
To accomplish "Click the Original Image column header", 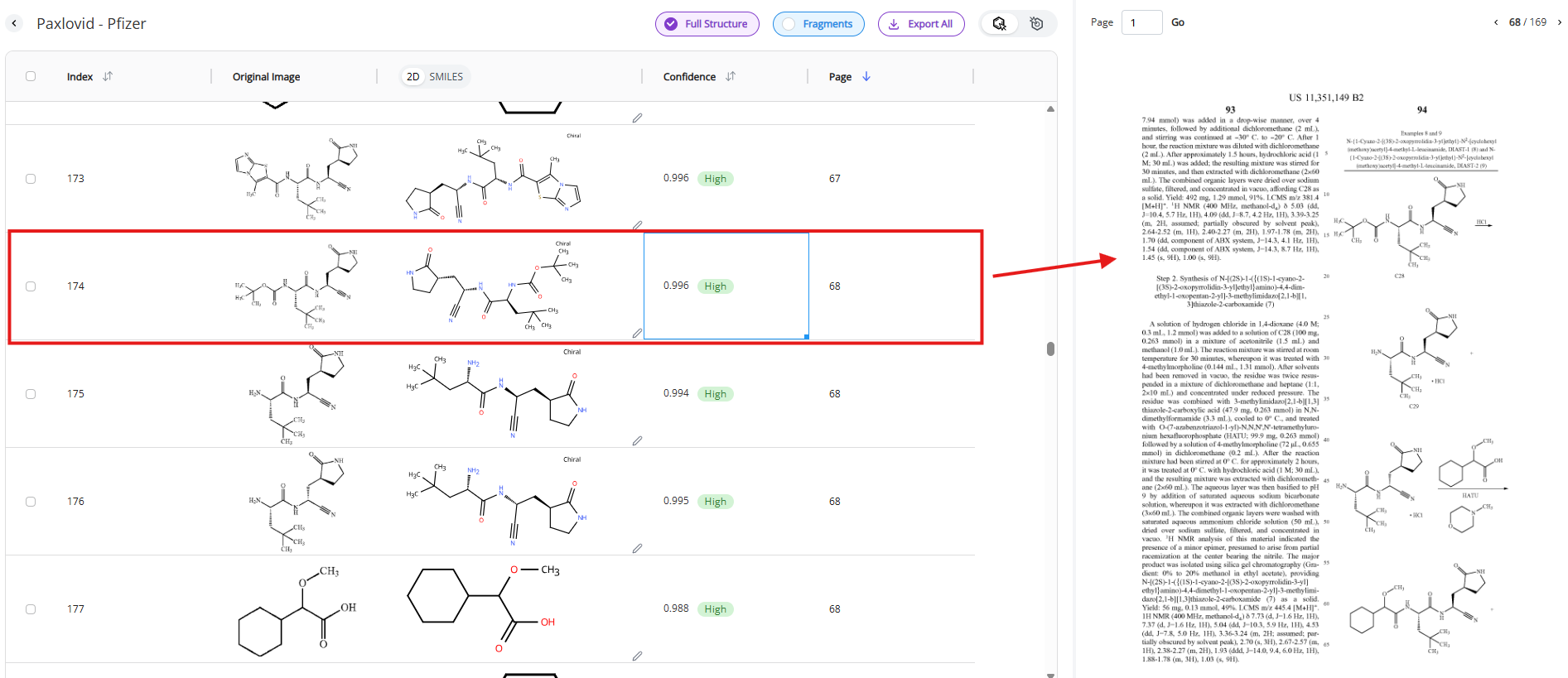I will (x=266, y=77).
